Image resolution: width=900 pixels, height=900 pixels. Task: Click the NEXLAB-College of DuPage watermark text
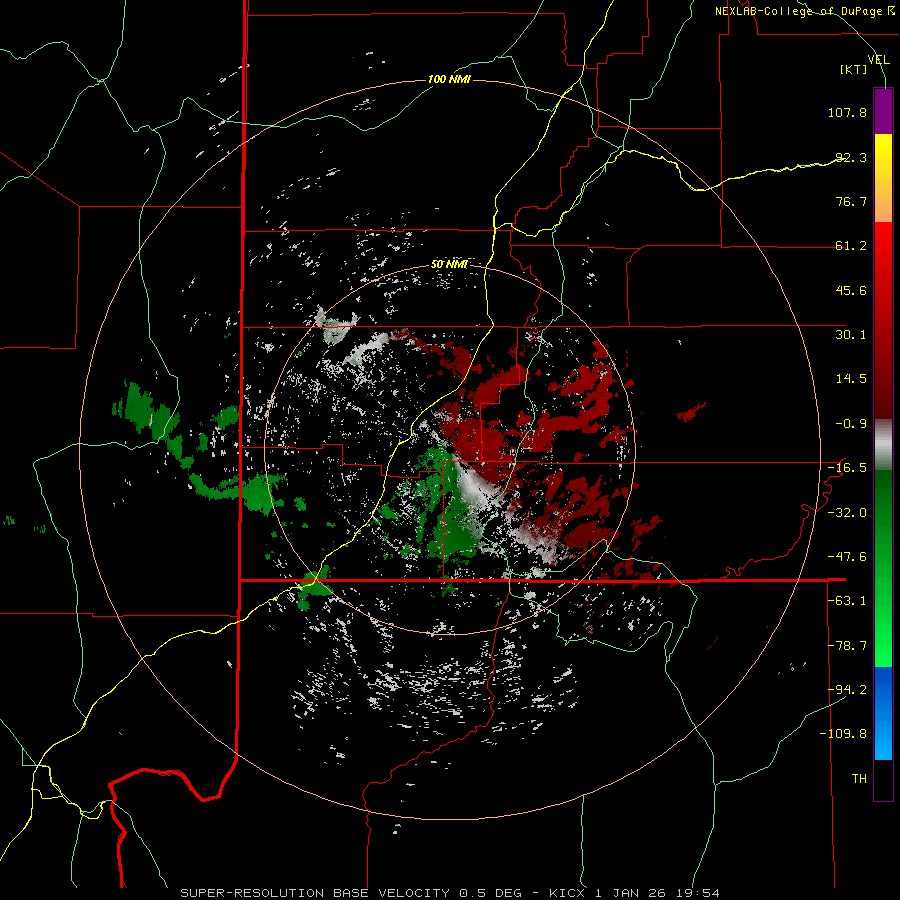pos(804,11)
